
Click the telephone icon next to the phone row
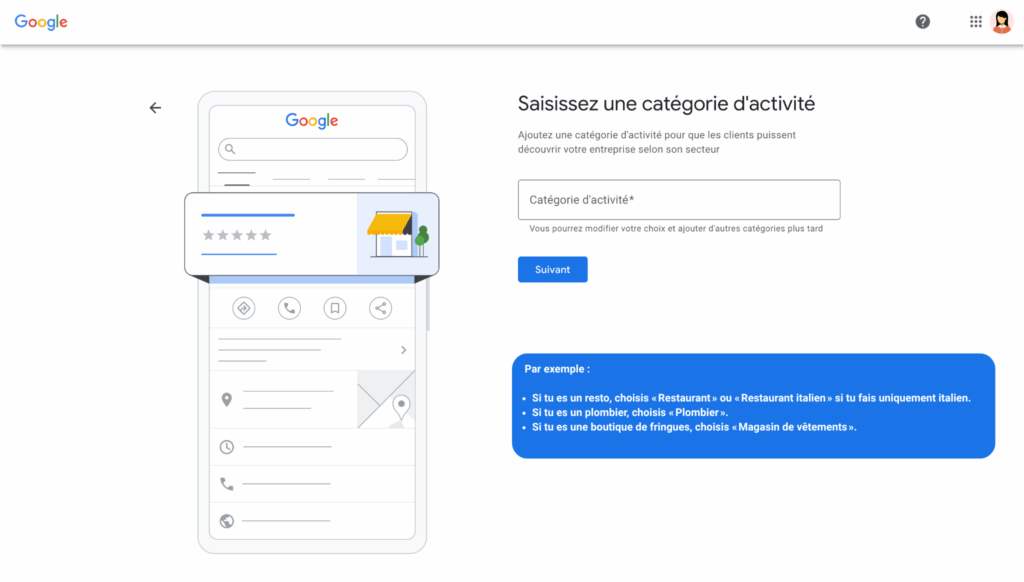(x=226, y=483)
